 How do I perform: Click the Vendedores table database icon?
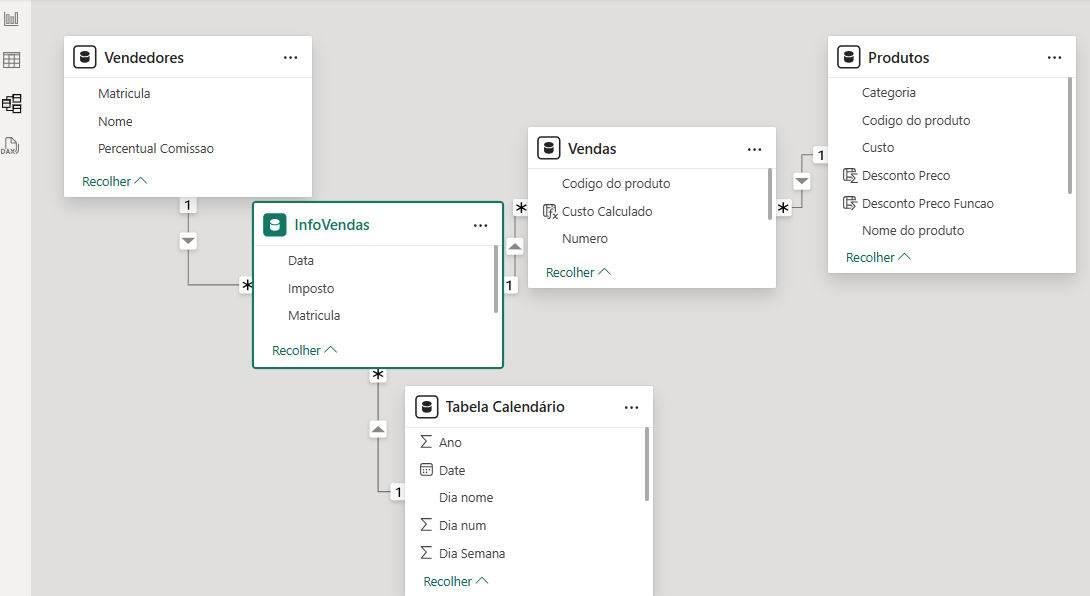(x=85, y=57)
